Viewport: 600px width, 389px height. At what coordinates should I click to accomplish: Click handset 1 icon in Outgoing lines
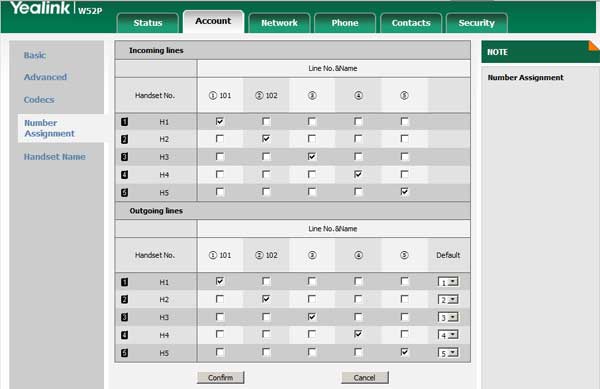[124, 282]
